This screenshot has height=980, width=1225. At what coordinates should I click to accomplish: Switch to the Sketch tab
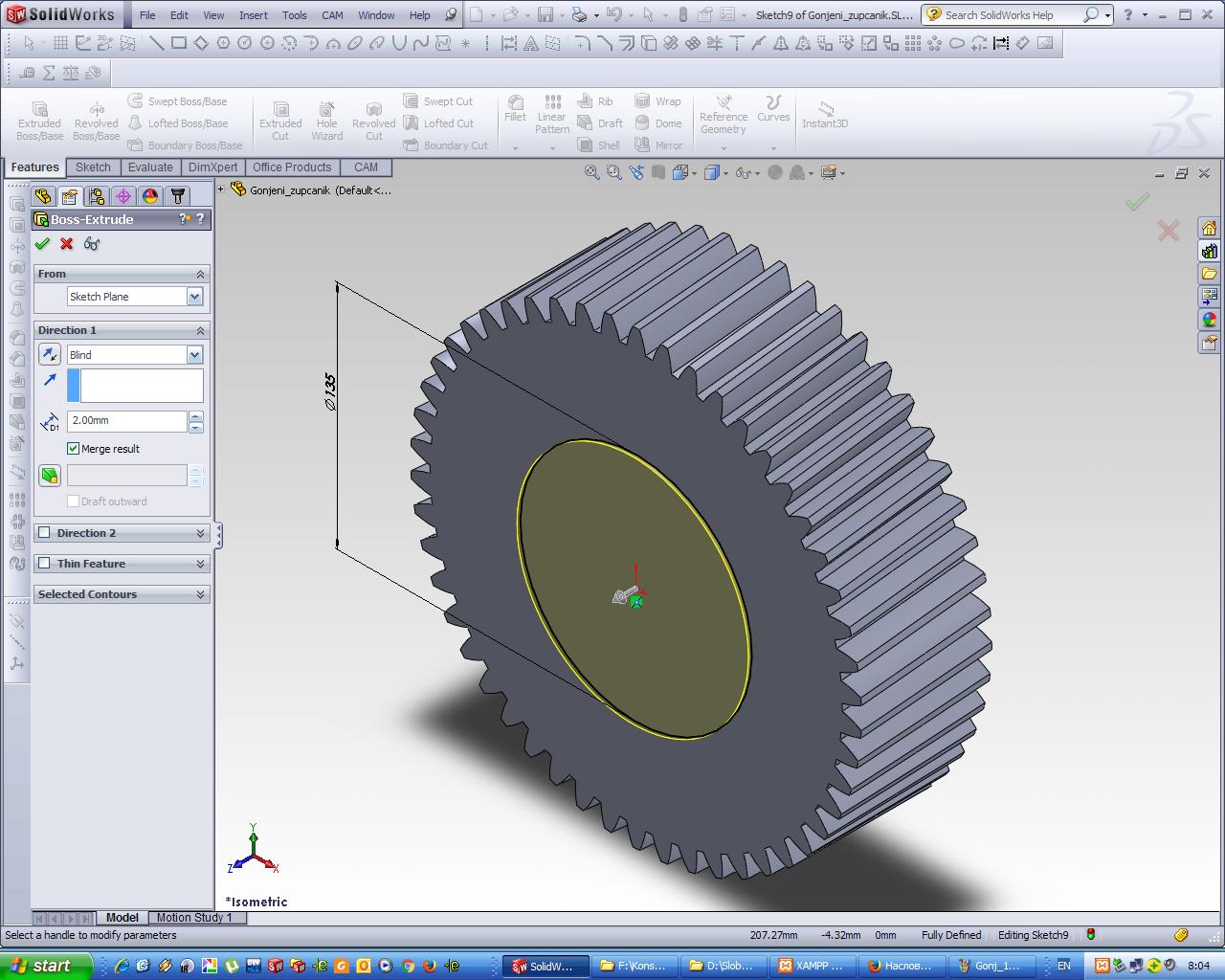pos(93,167)
